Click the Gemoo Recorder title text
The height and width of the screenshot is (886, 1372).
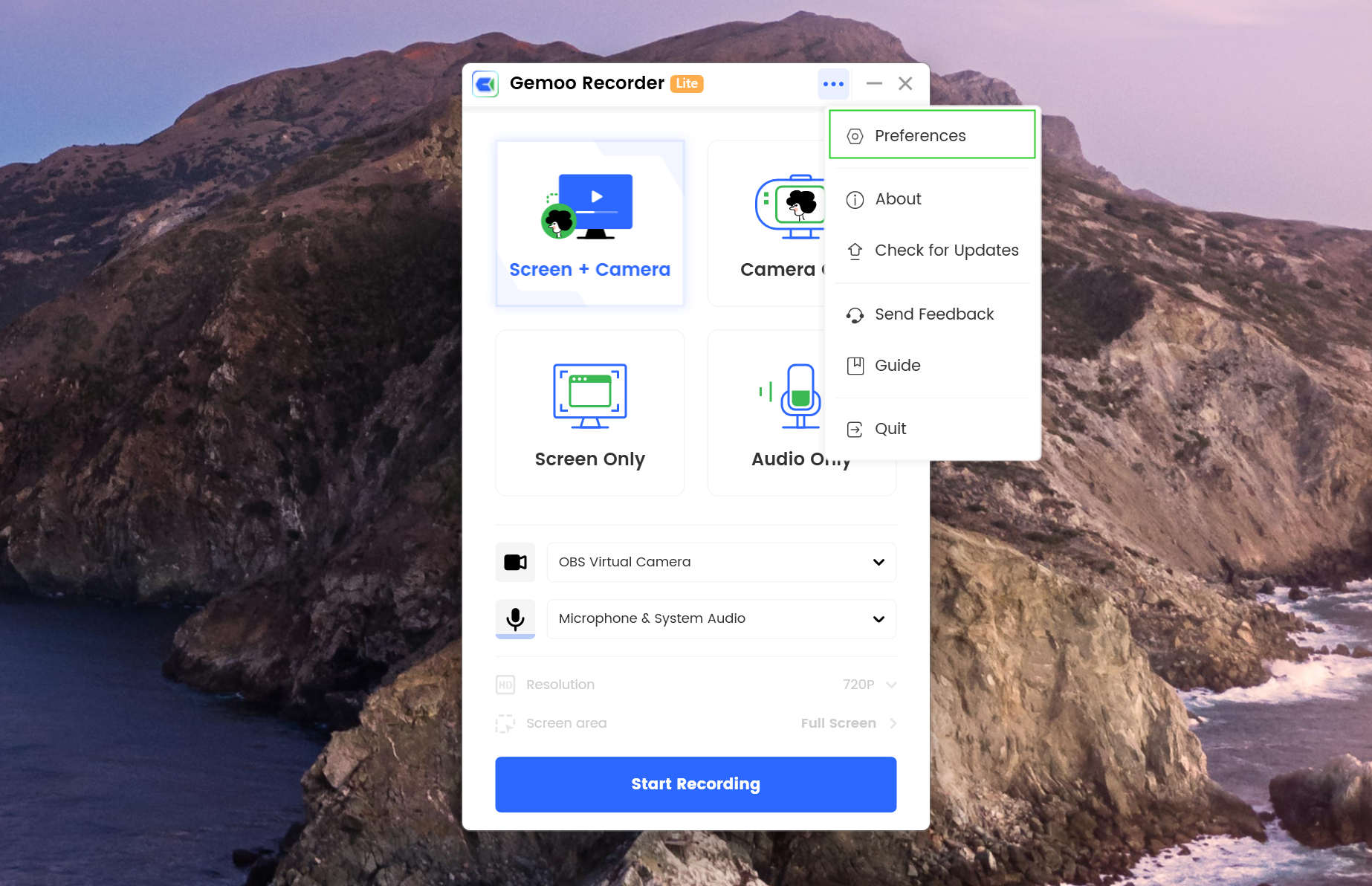tap(586, 83)
